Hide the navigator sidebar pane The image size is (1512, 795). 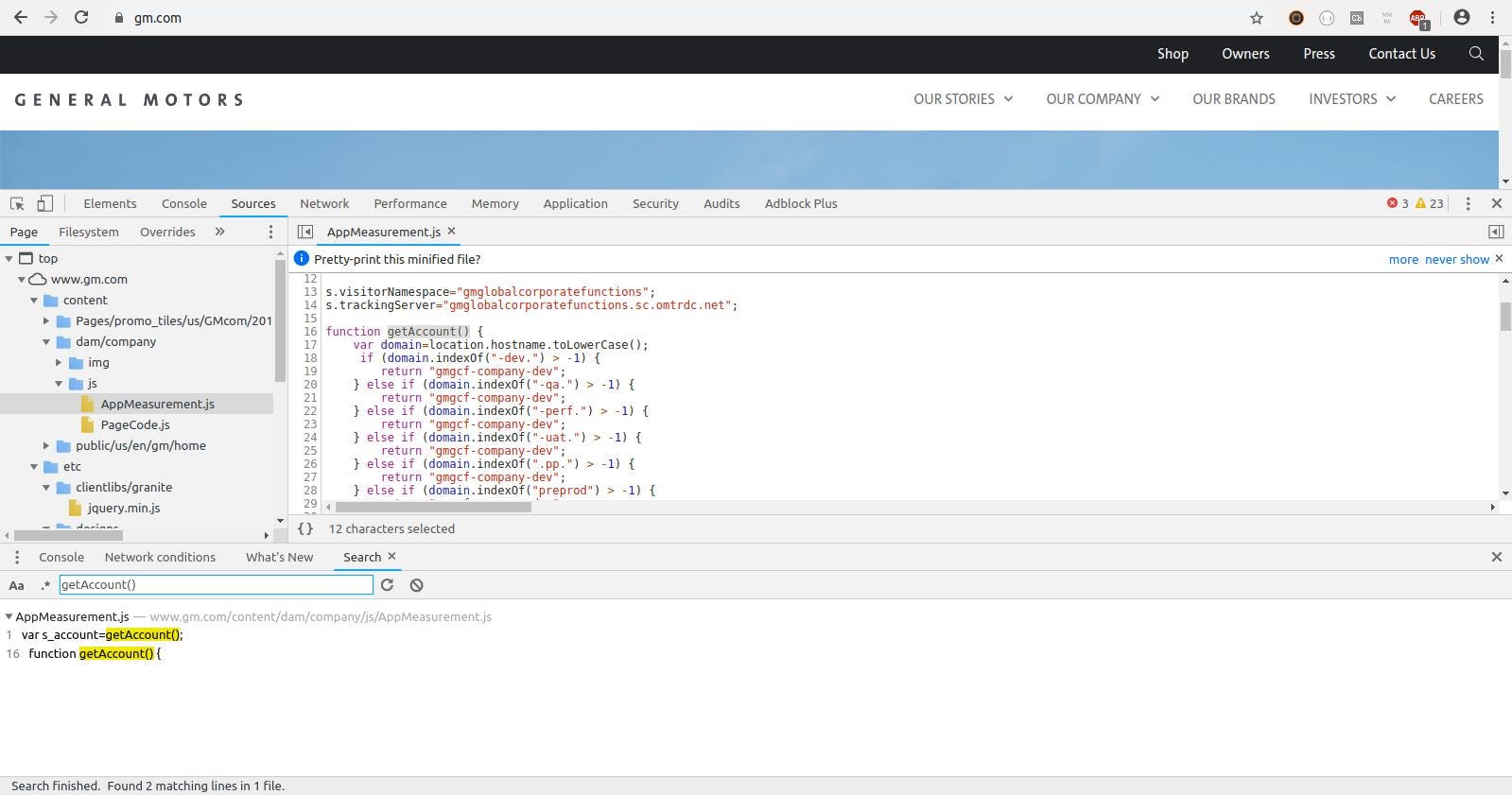pyautogui.click(x=304, y=232)
